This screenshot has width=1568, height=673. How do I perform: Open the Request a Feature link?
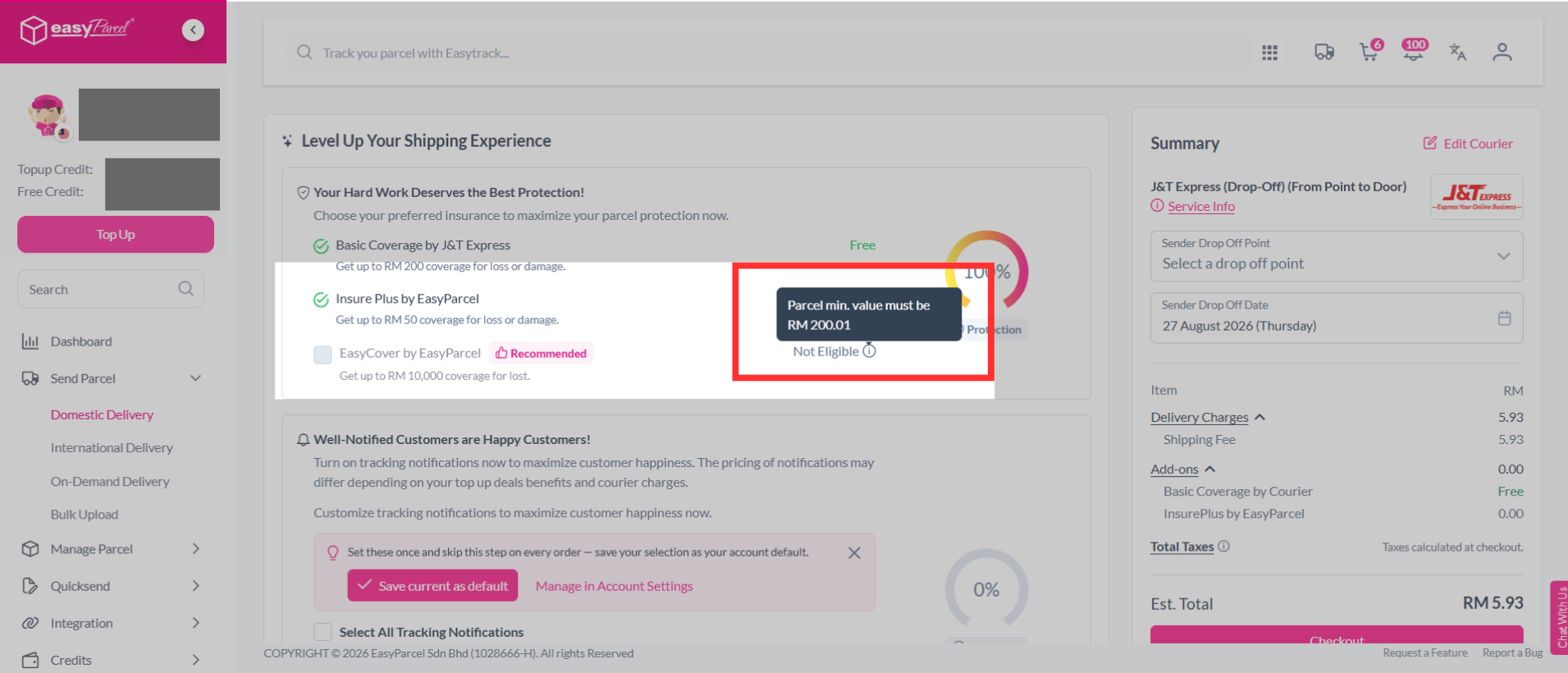[x=1425, y=653]
